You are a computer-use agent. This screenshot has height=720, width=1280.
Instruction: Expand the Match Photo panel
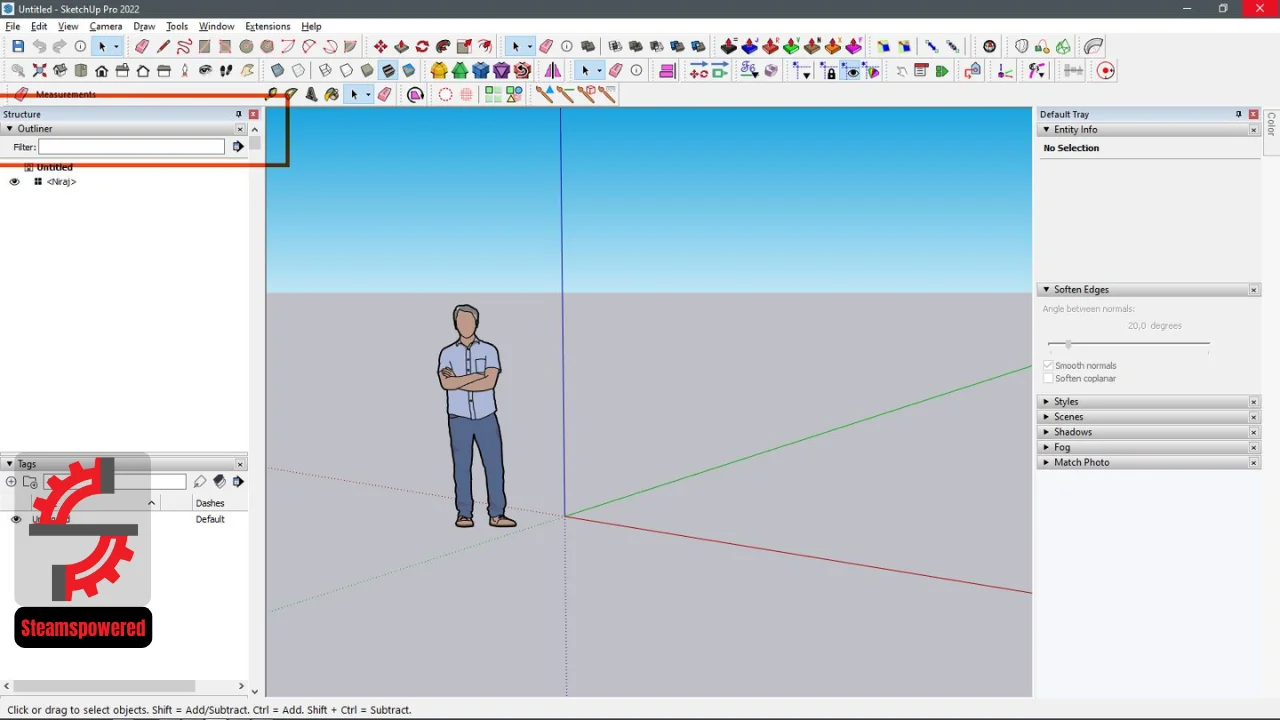tap(1046, 463)
